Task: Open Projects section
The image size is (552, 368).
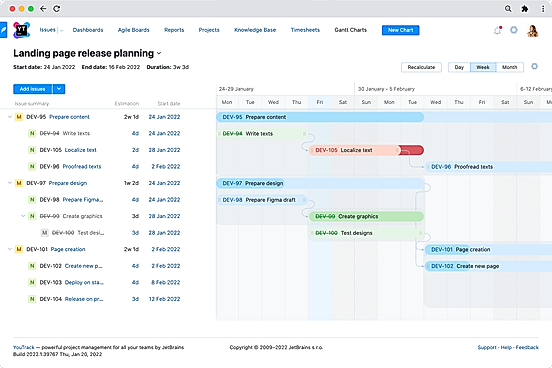Action: pyautogui.click(x=209, y=30)
